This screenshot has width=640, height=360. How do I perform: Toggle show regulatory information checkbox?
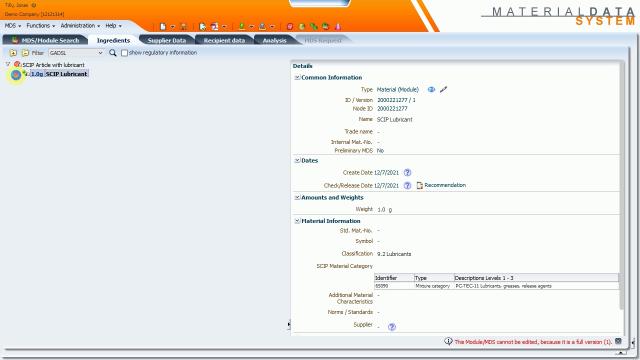coord(124,53)
